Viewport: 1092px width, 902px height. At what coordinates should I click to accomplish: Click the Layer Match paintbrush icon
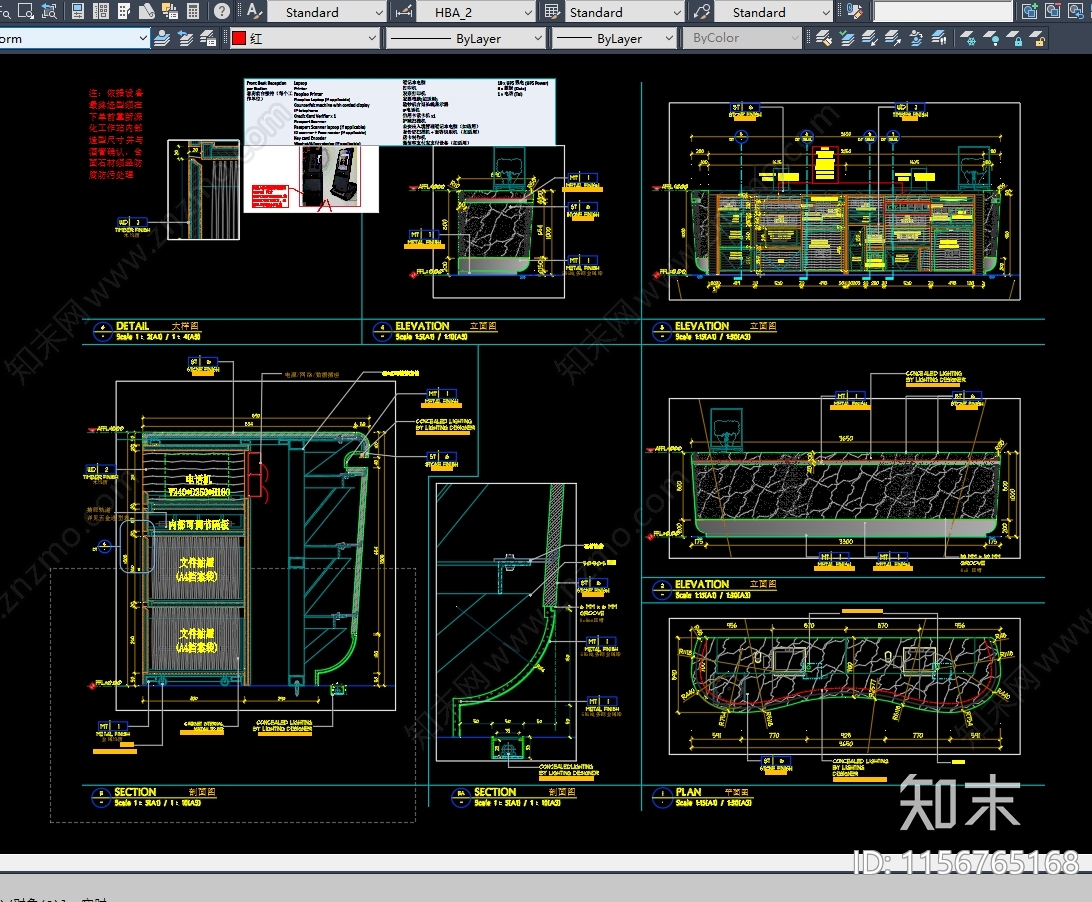tap(822, 39)
